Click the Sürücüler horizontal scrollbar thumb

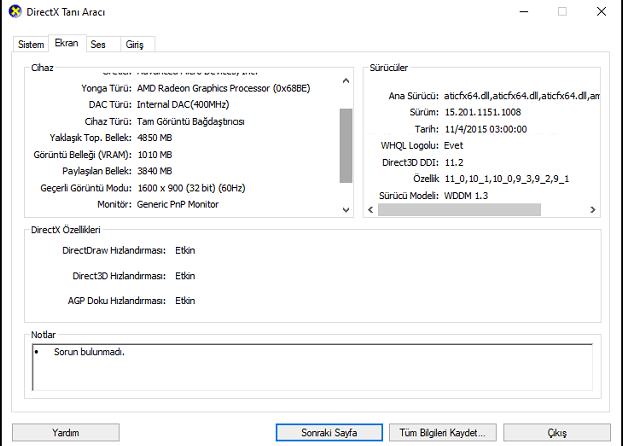[459, 210]
